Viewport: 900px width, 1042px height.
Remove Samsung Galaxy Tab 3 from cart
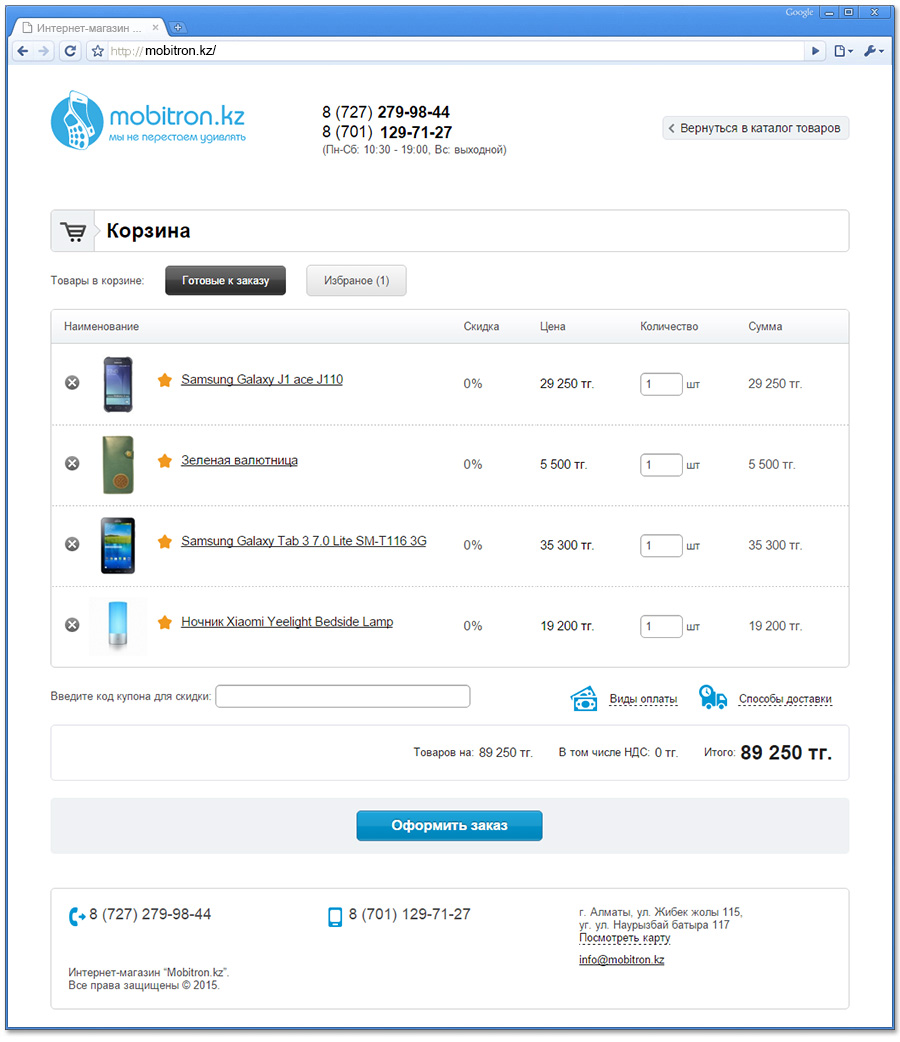click(x=72, y=544)
